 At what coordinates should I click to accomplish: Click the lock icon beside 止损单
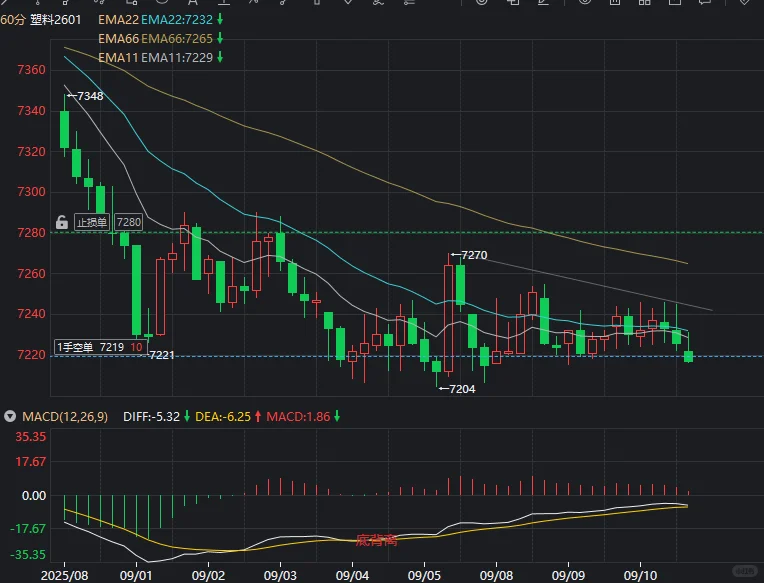(61, 222)
